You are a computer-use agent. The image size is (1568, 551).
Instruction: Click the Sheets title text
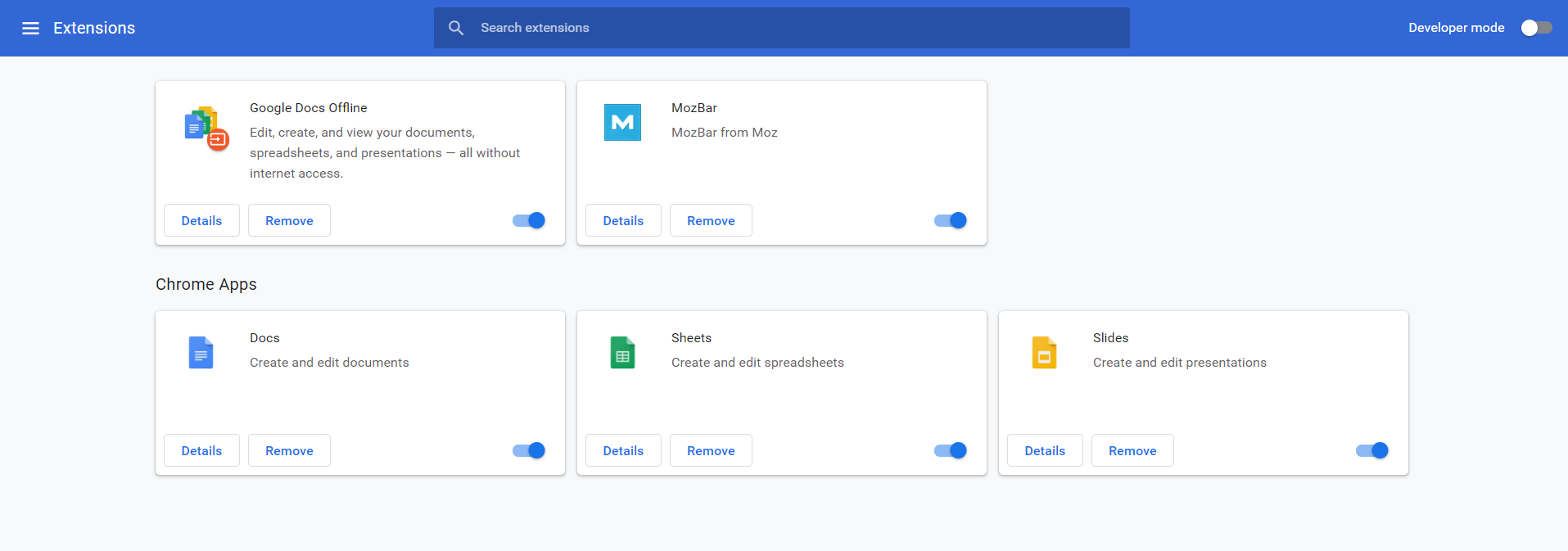691,338
